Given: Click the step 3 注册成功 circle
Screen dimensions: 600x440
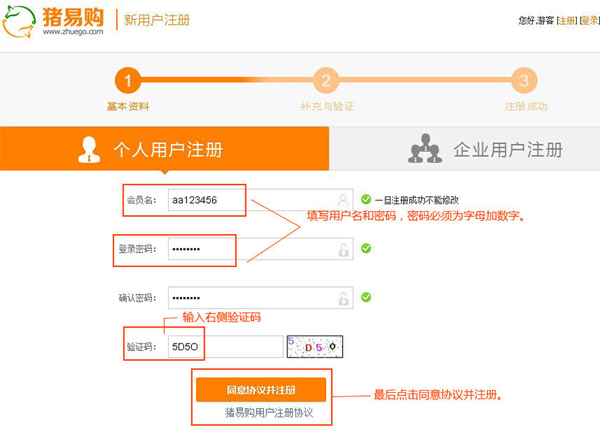Looking at the screenshot, I should coord(524,81).
